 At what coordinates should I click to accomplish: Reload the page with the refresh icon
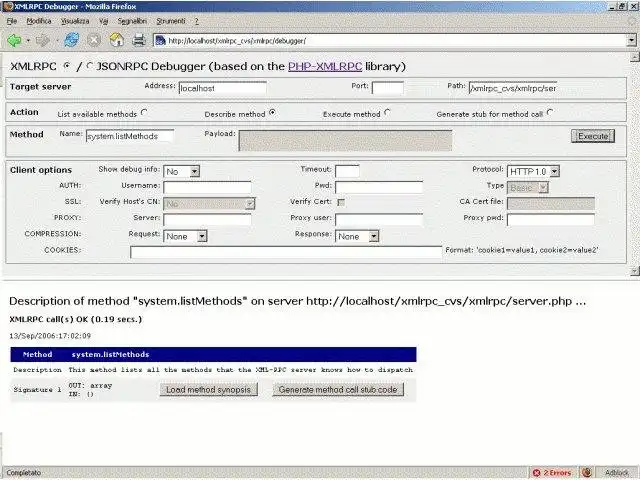(x=71, y=40)
